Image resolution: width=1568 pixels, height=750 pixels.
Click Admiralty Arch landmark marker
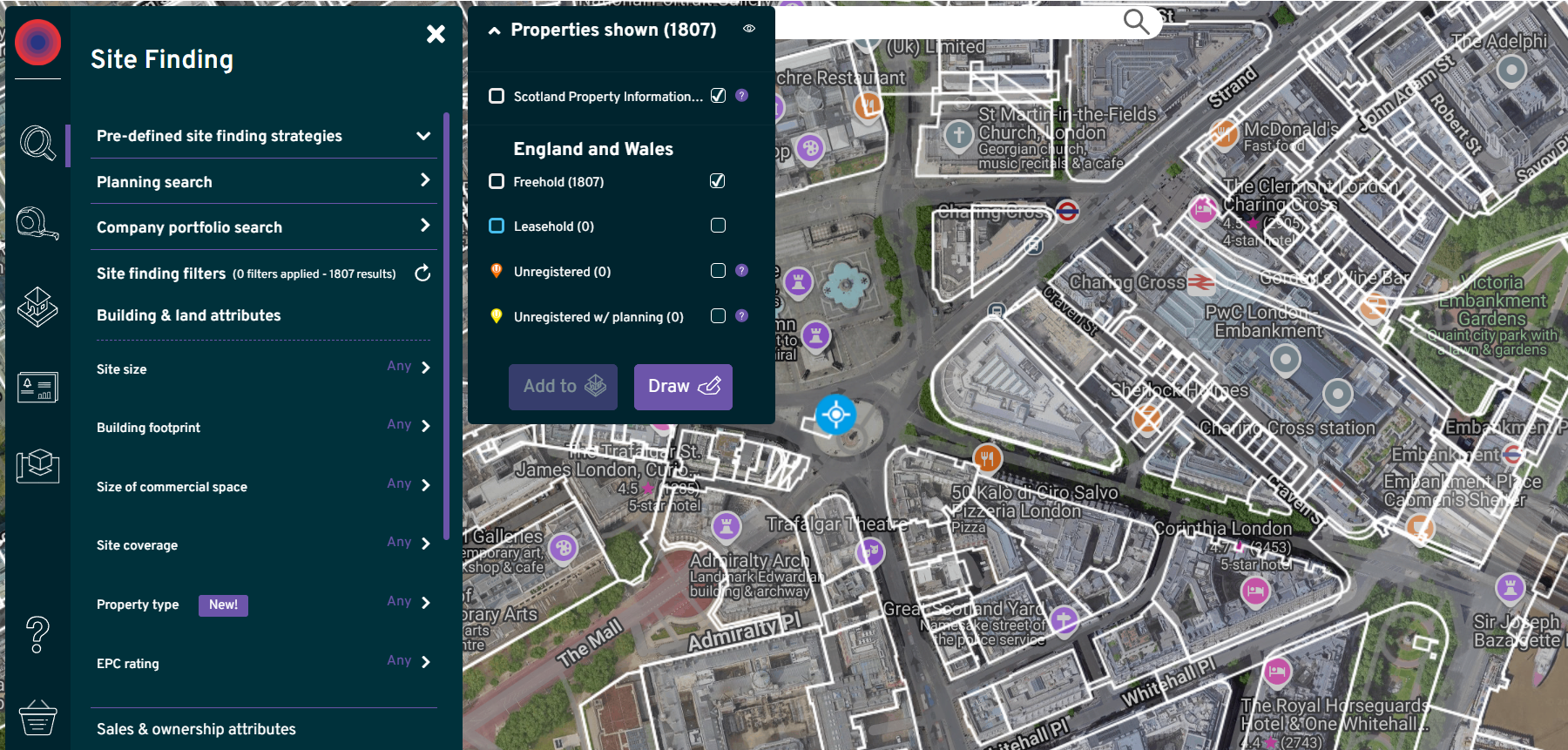coord(727,526)
